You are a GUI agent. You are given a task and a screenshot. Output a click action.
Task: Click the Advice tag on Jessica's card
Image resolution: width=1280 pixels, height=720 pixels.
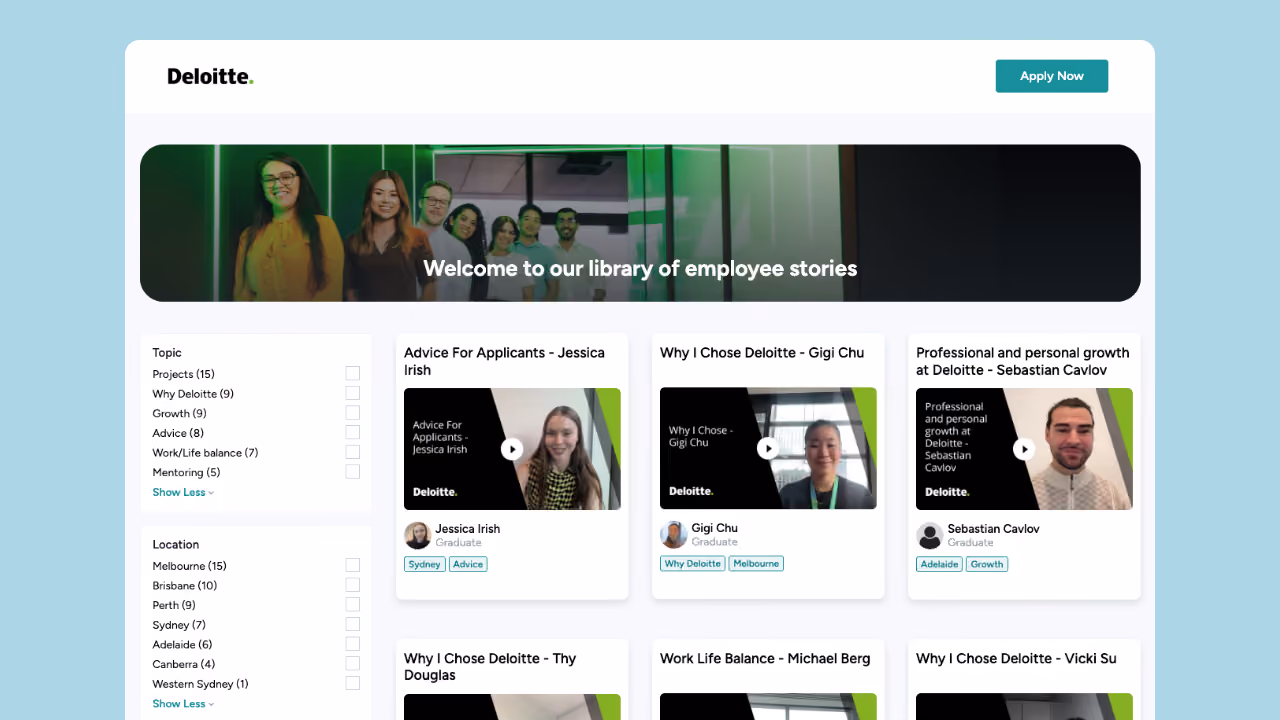[468, 564]
